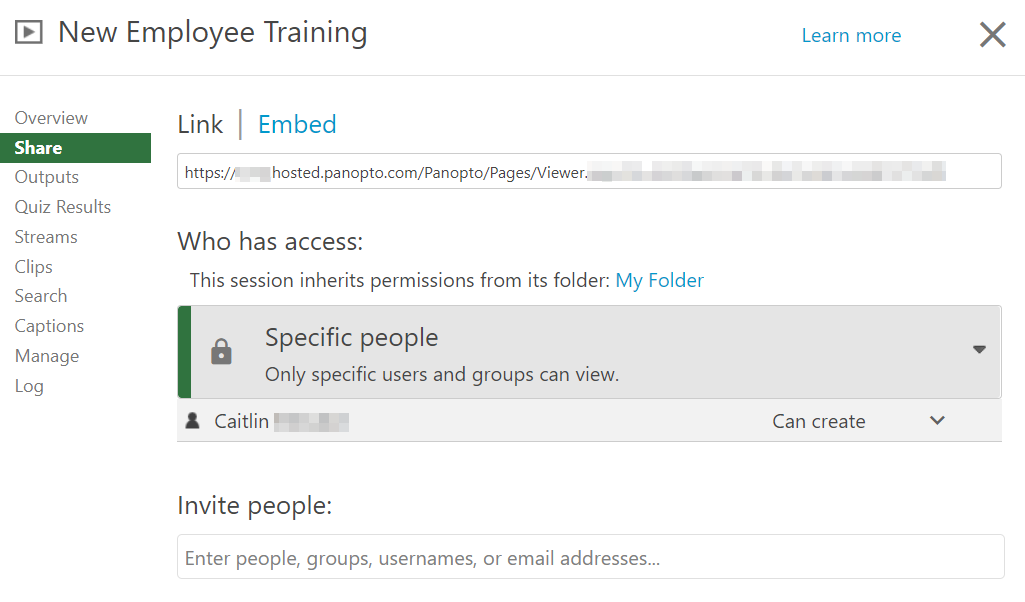Switch to the Embed tab
Viewport: 1025px width, 602px height.
point(297,124)
